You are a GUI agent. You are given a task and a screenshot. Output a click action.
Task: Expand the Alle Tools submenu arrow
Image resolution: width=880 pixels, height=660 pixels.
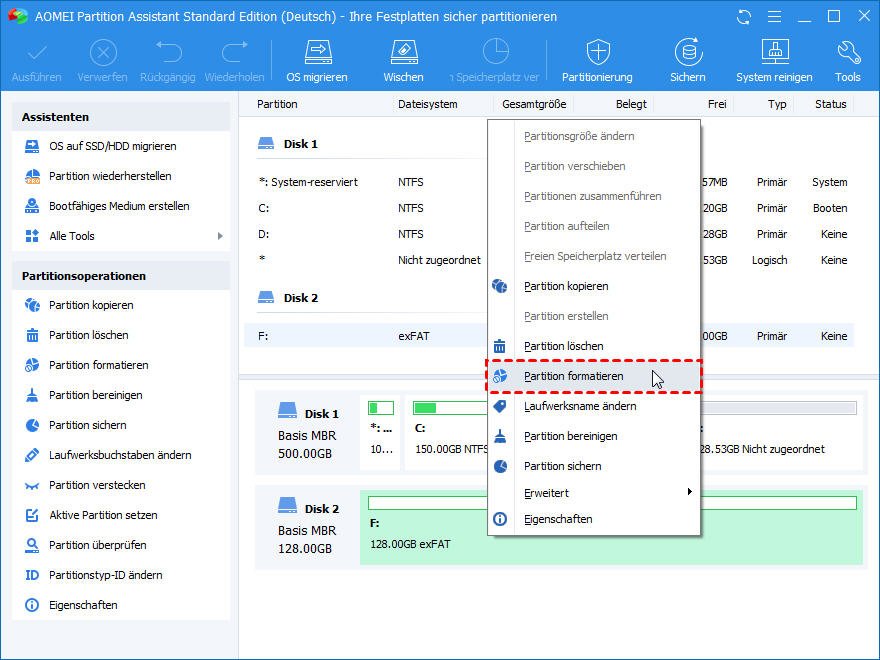(220, 236)
